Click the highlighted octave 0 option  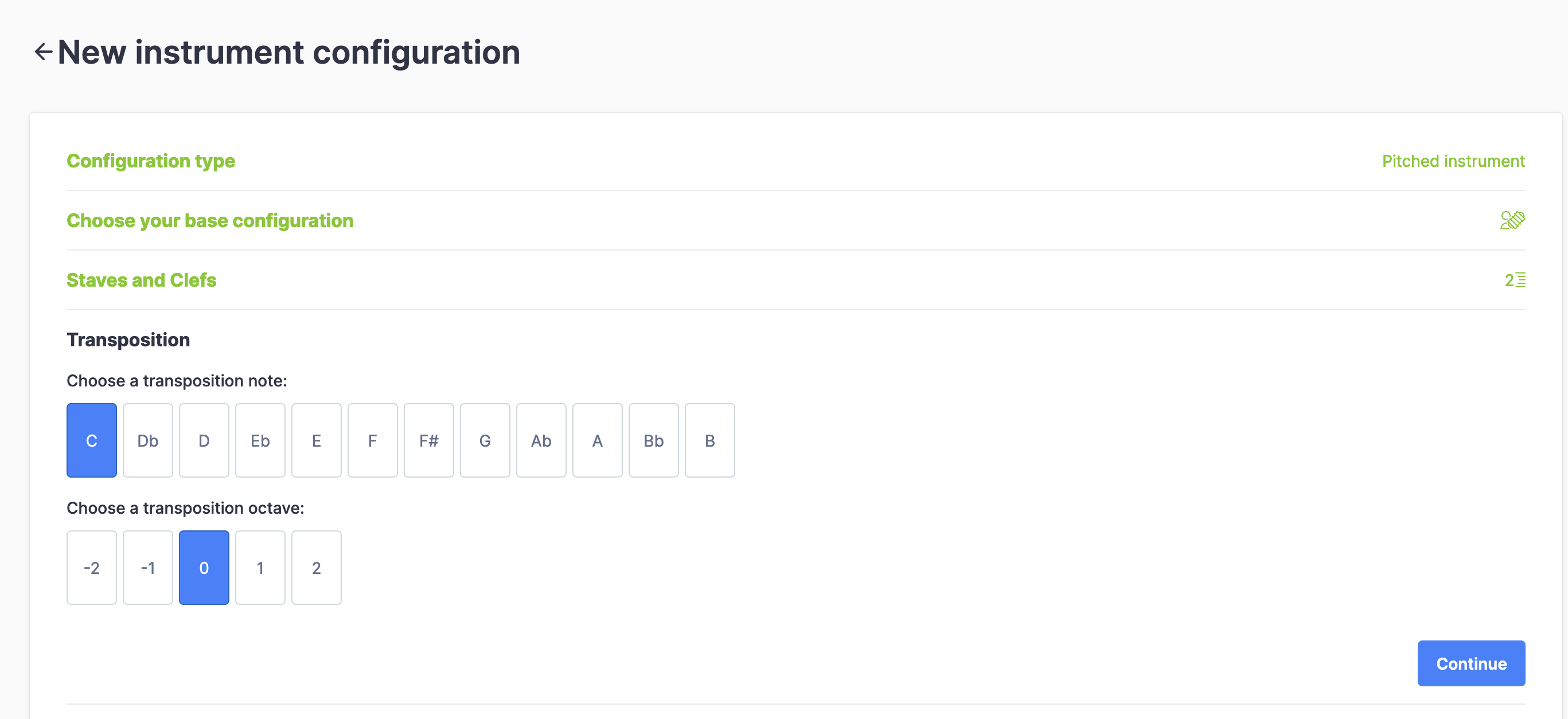pos(204,567)
